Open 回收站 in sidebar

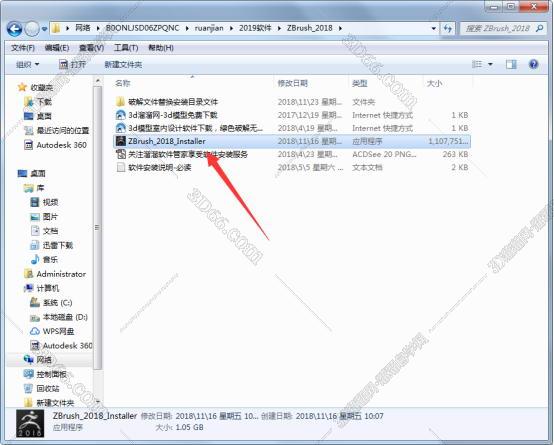48,388
